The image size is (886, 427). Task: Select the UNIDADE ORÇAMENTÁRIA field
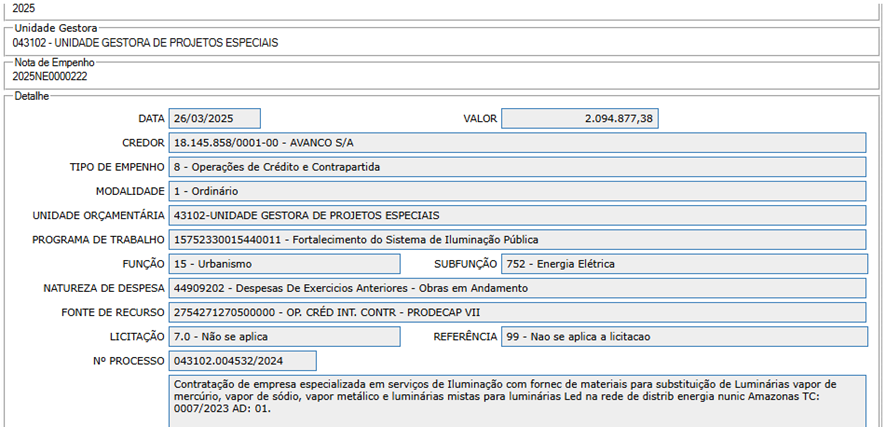click(x=517, y=215)
